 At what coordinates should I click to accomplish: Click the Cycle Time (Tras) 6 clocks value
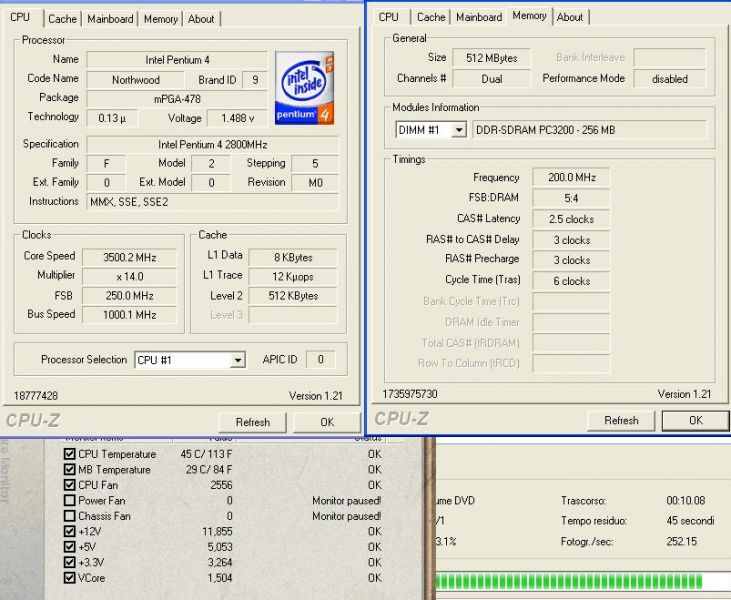click(571, 281)
